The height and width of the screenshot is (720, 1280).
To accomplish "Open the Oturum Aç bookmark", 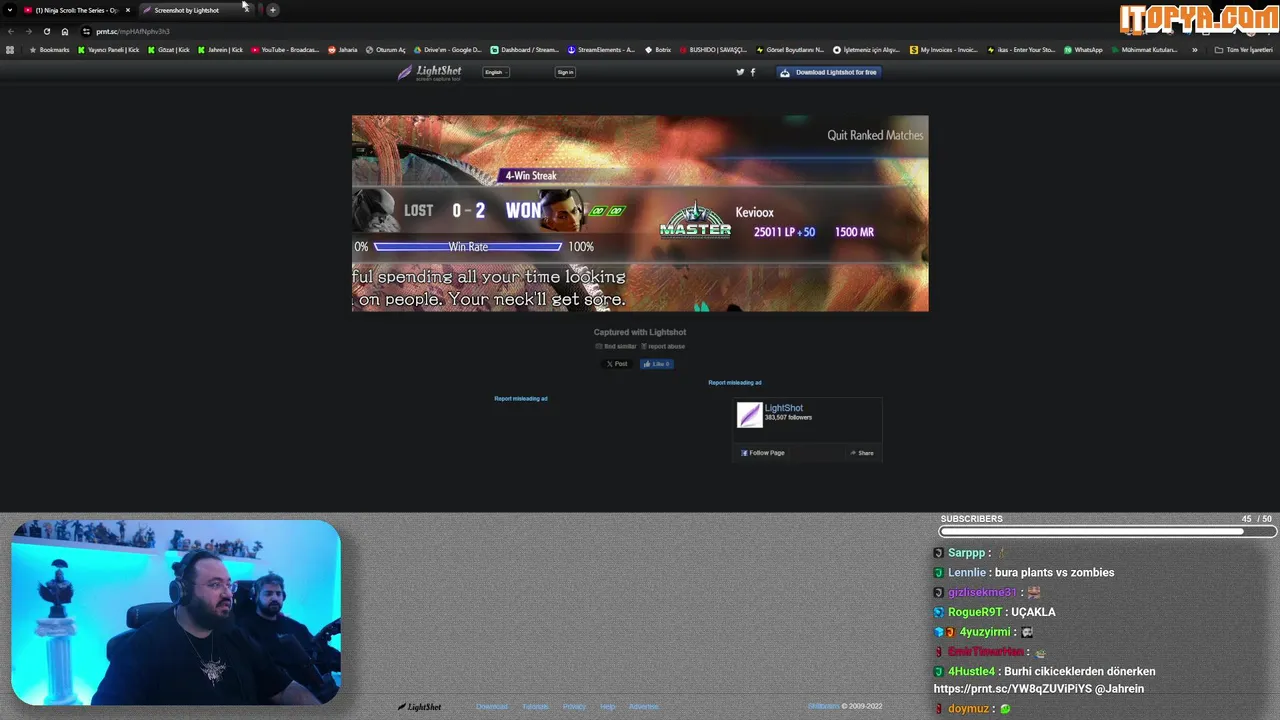I will pos(385,49).
